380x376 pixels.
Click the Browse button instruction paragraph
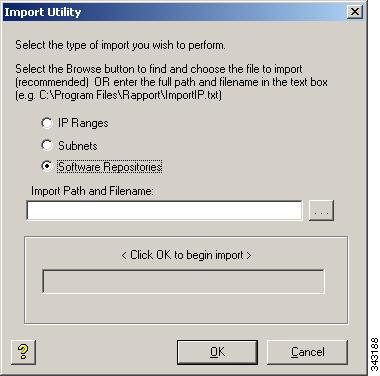coord(171,82)
